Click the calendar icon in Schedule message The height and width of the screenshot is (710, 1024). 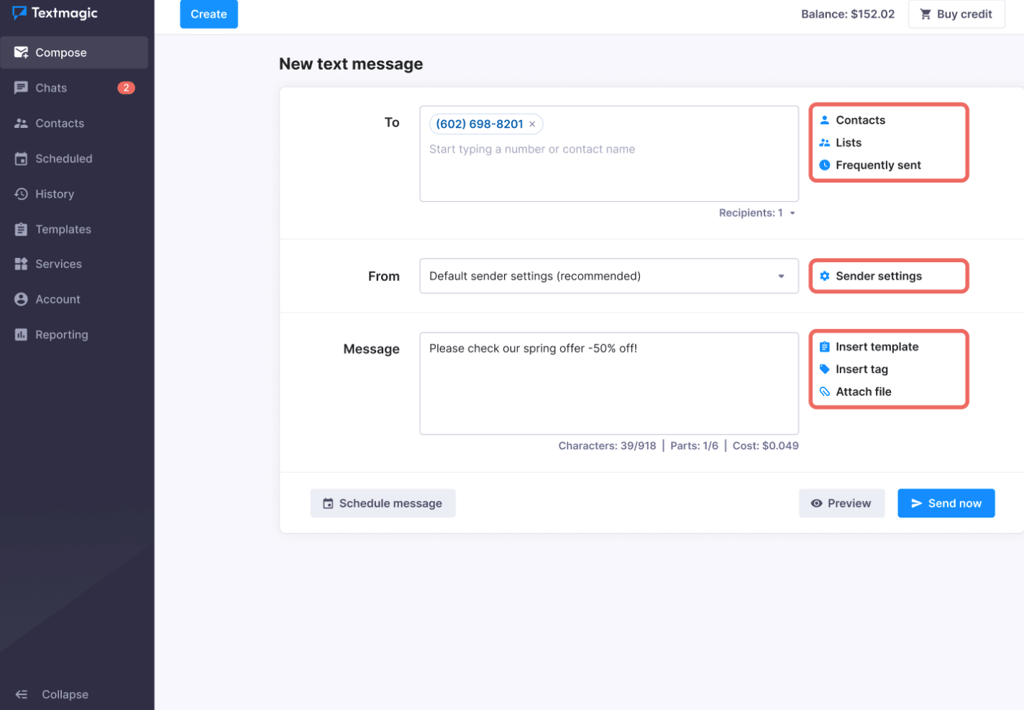pyautogui.click(x=328, y=504)
